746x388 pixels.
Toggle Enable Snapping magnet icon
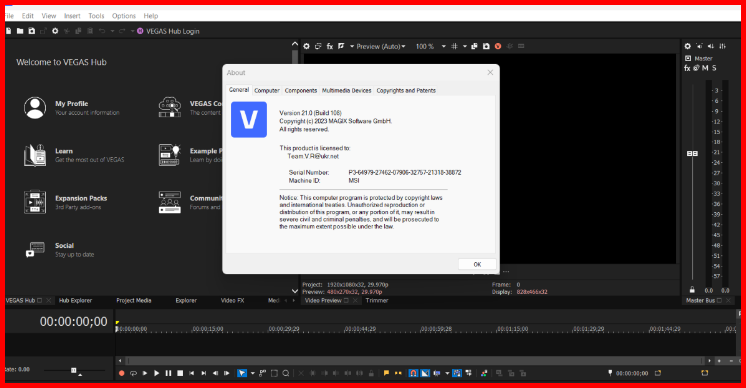tap(413, 373)
